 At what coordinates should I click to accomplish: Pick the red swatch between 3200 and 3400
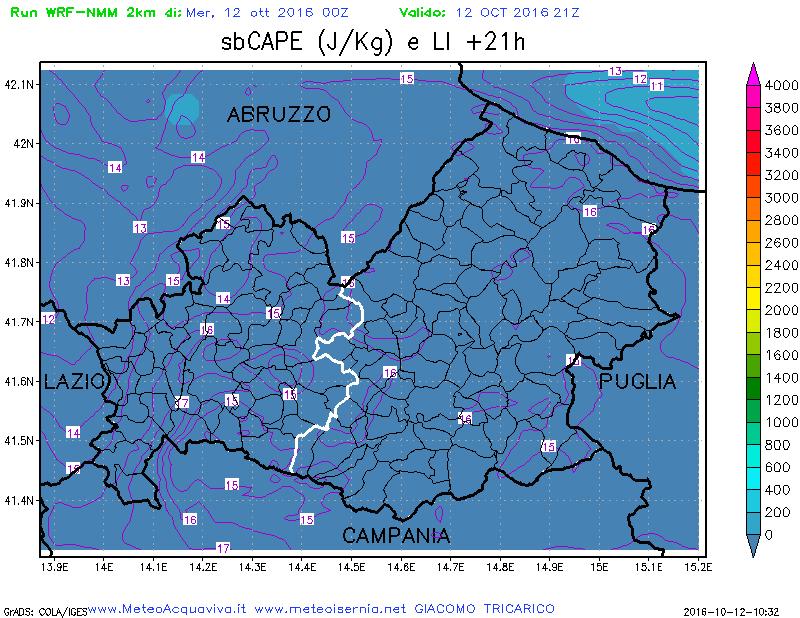pos(754,163)
